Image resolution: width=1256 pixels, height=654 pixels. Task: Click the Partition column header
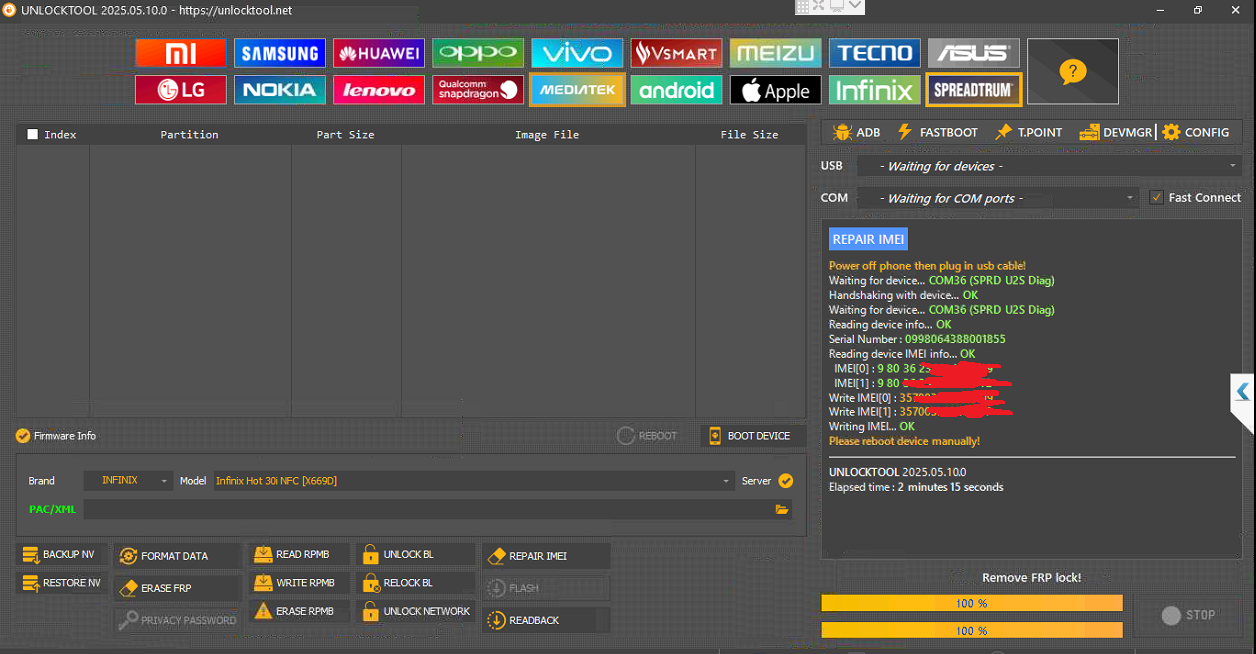(190, 134)
